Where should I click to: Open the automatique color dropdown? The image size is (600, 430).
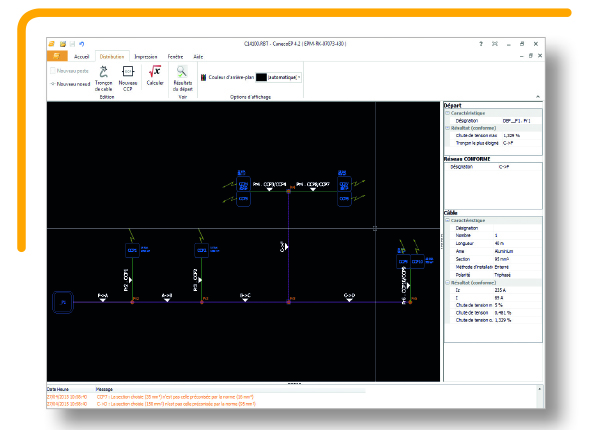[299, 77]
